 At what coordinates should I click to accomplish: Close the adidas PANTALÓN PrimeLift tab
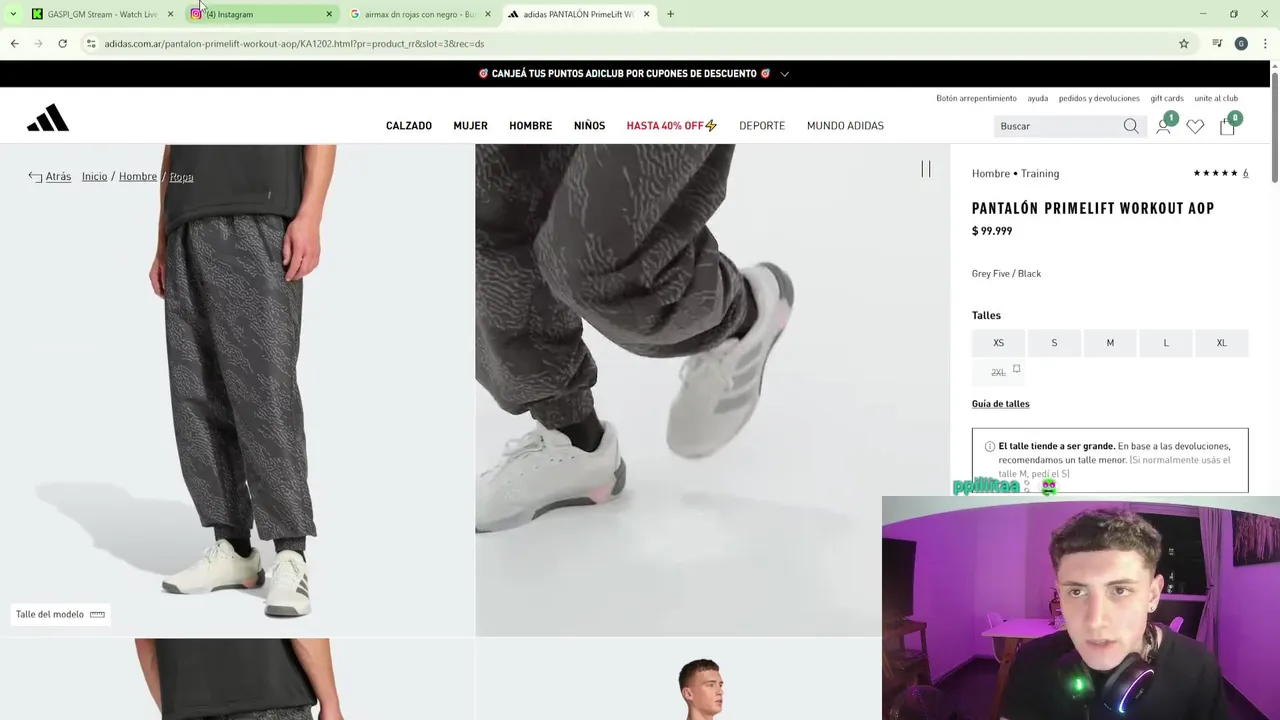pos(646,14)
